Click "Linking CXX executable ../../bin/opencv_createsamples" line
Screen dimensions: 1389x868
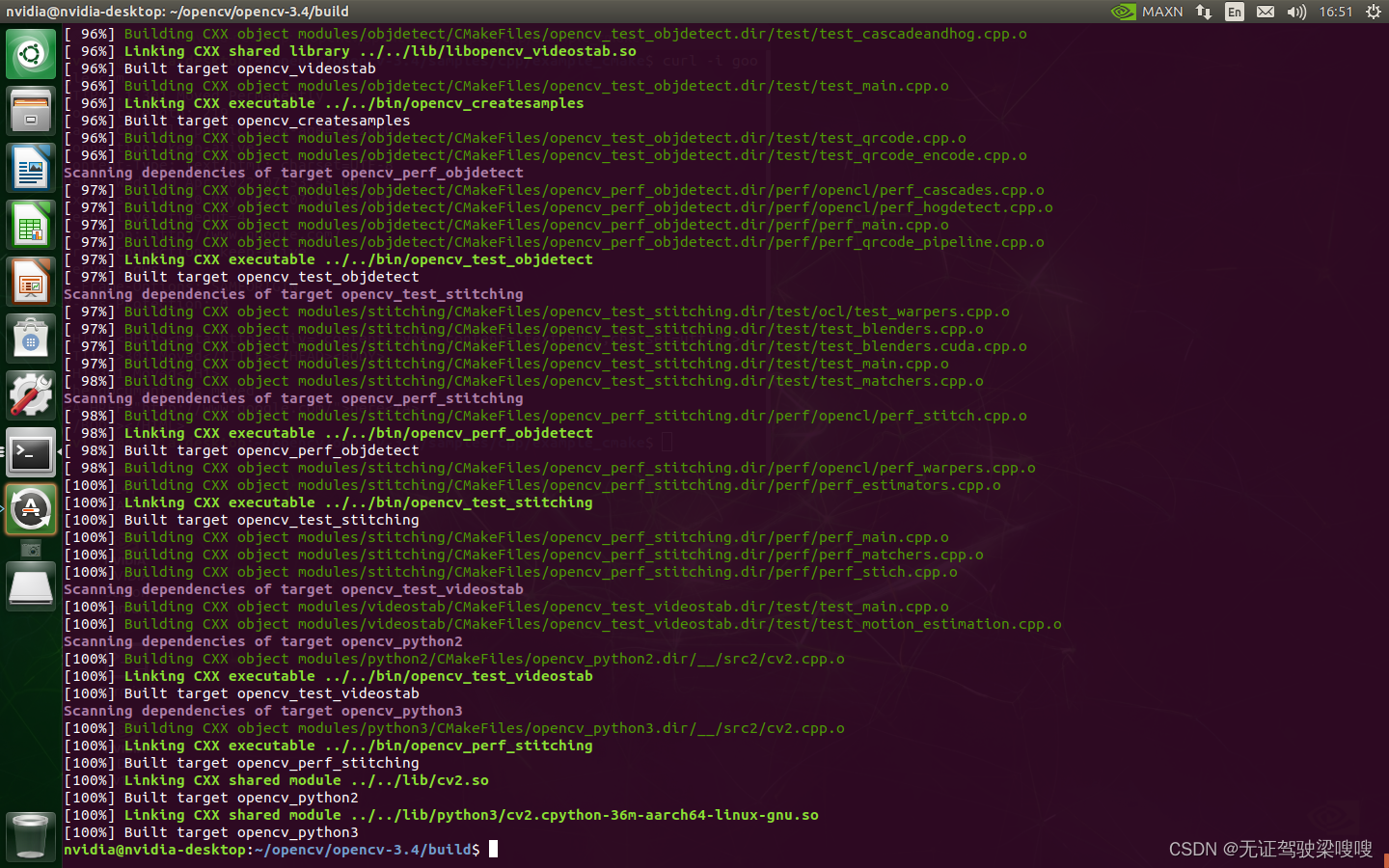(324, 103)
